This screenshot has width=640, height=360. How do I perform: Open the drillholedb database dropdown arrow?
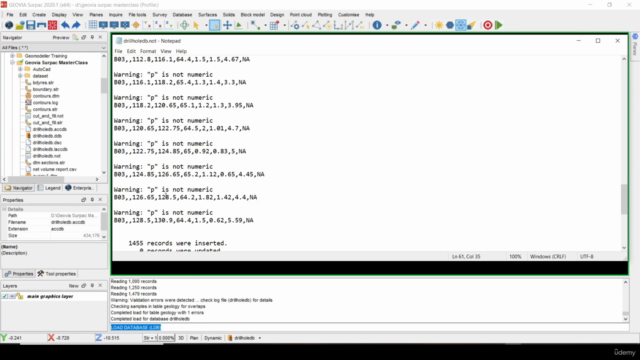click(x=260, y=338)
